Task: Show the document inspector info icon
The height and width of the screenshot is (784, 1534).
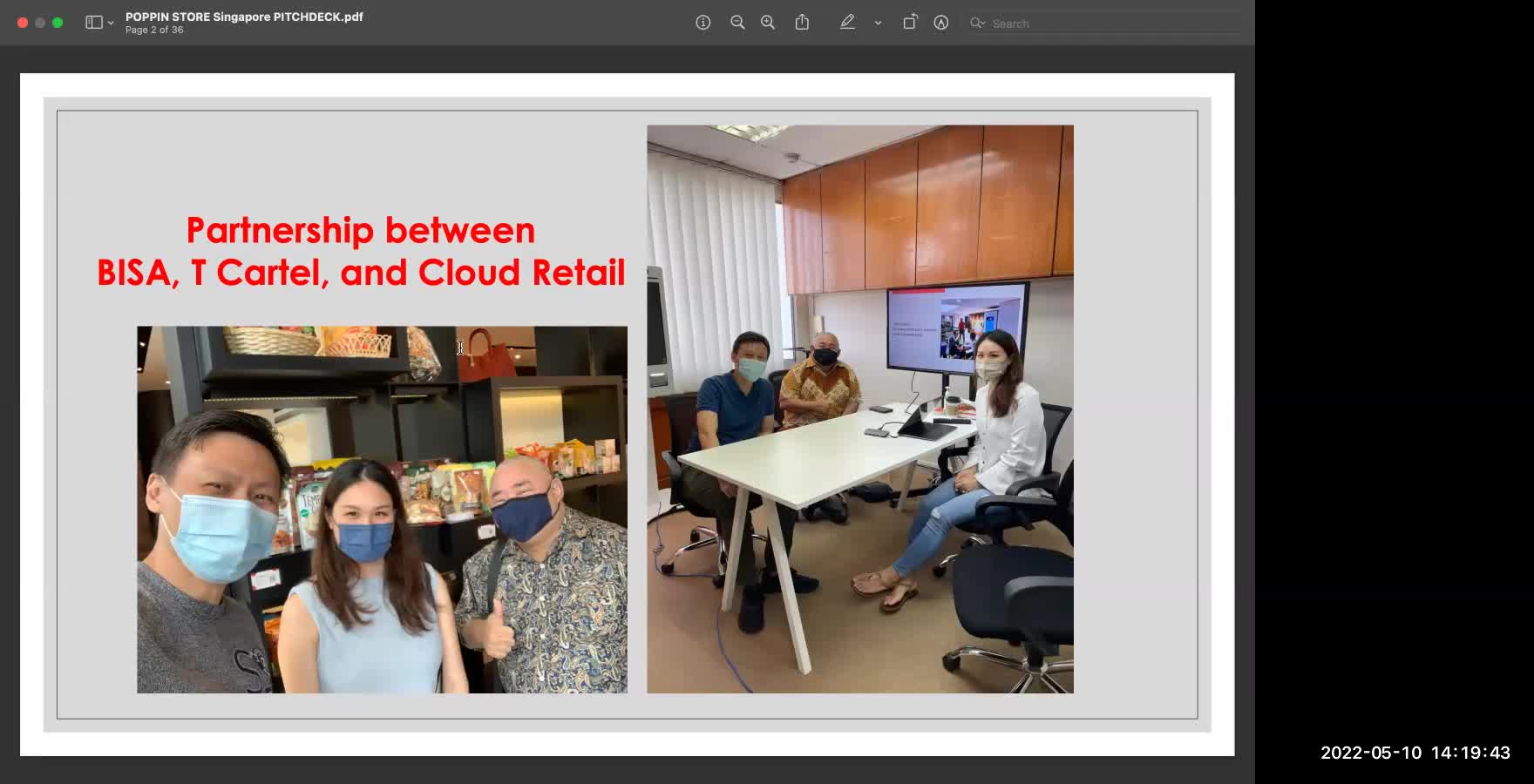Action: point(703,23)
